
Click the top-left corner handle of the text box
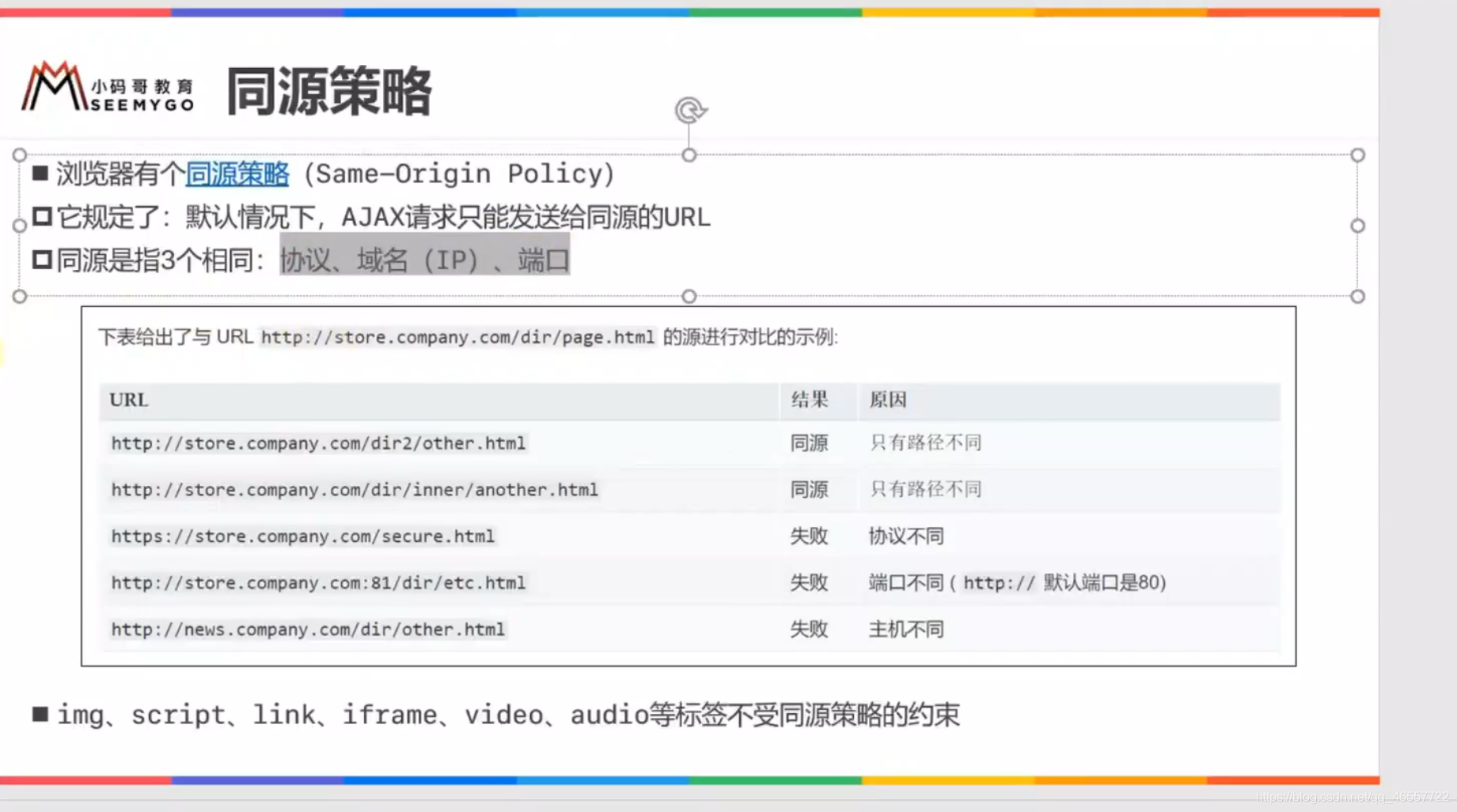pyautogui.click(x=20, y=155)
